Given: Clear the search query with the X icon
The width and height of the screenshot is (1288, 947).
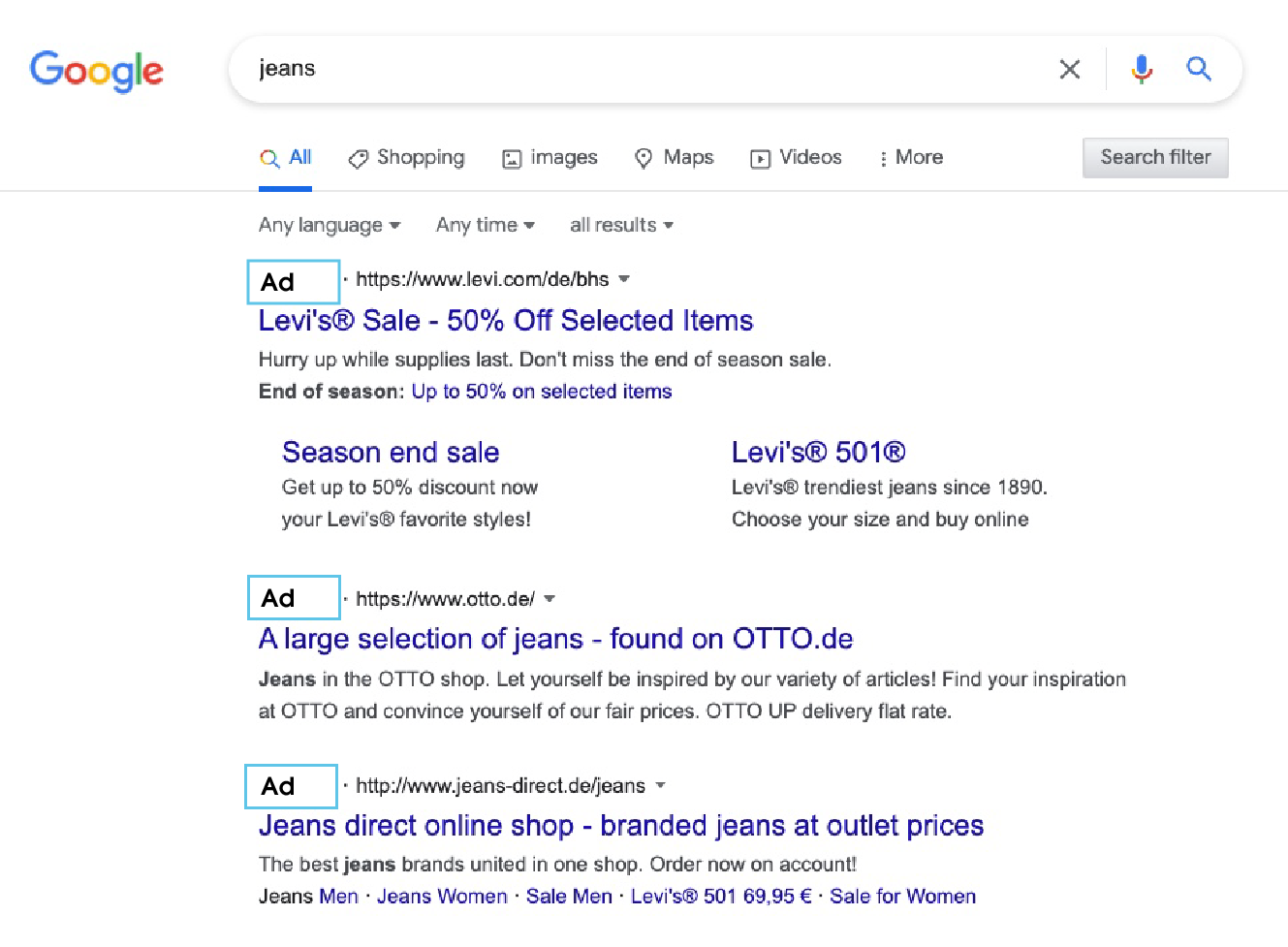Looking at the screenshot, I should coord(1070,69).
